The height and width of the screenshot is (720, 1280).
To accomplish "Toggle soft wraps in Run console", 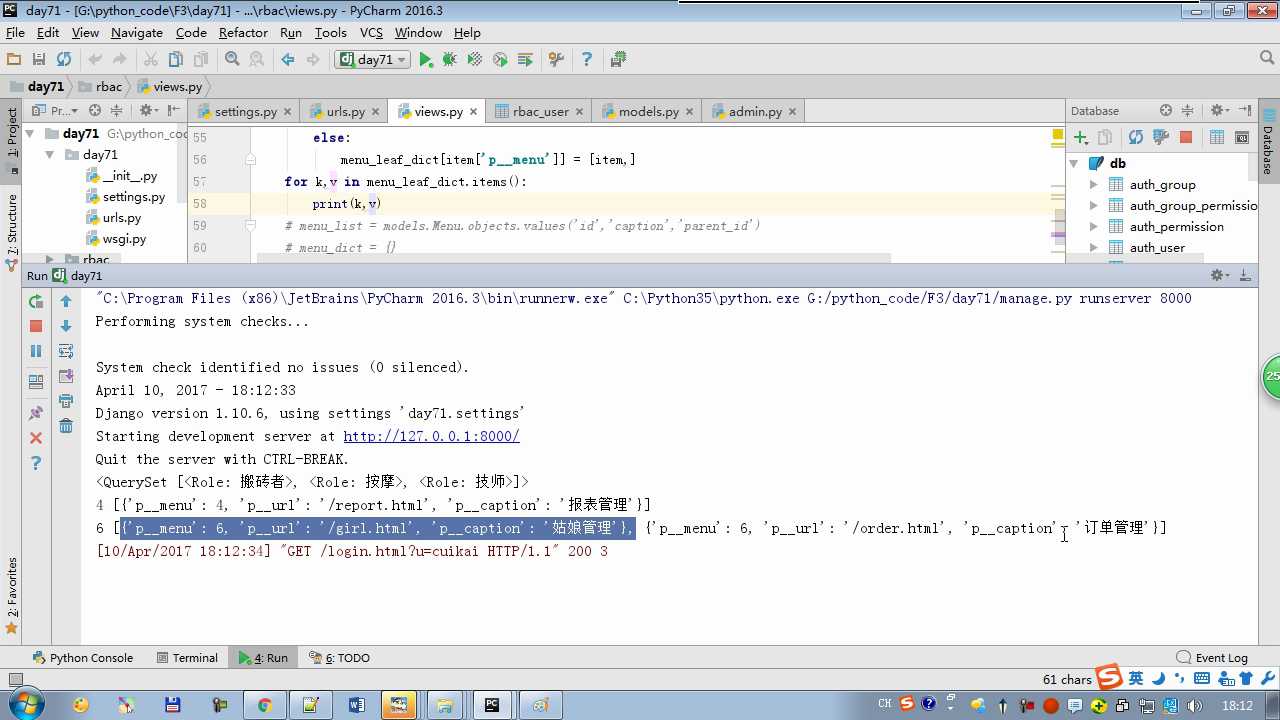I will coord(66,351).
